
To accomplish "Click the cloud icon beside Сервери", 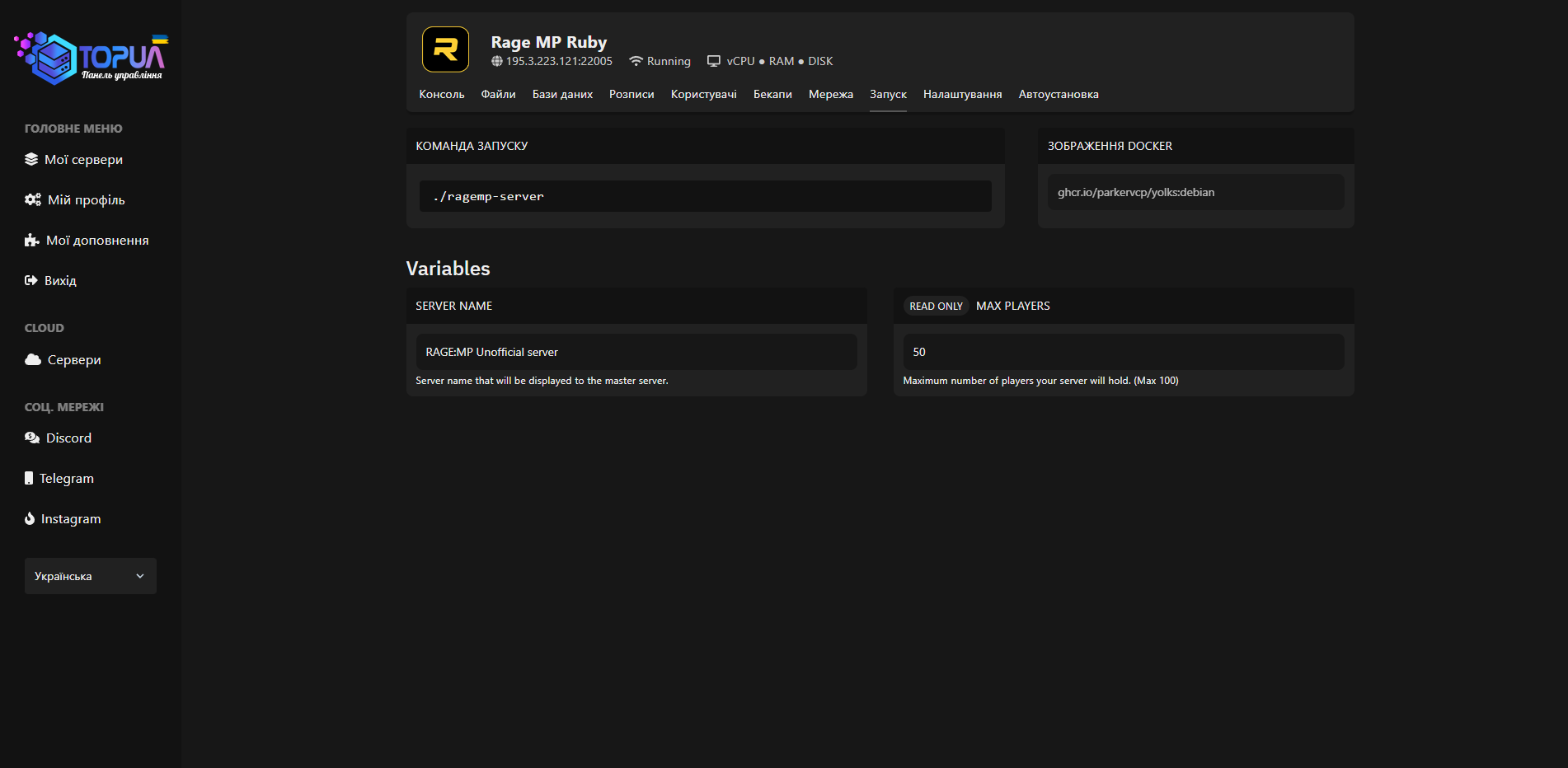I will [x=33, y=359].
